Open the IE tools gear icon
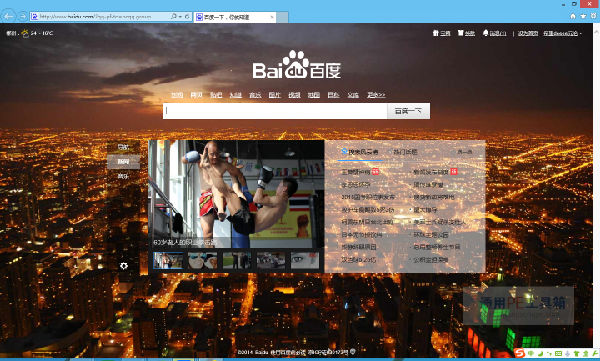Screen dimensions: 600x361 593,16
